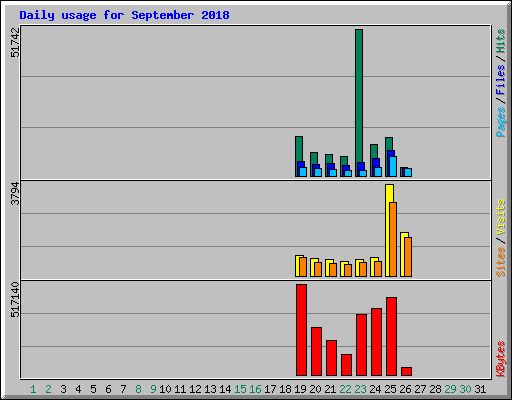
Task: Click the small red KBytes bar for day 26
Action: pyautogui.click(x=406, y=371)
